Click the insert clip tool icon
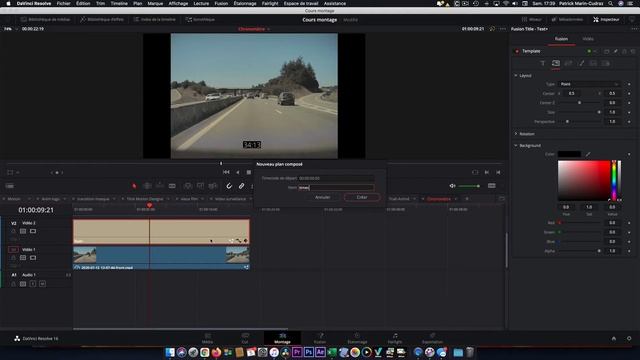The height and width of the screenshot is (360, 640). click(188, 186)
